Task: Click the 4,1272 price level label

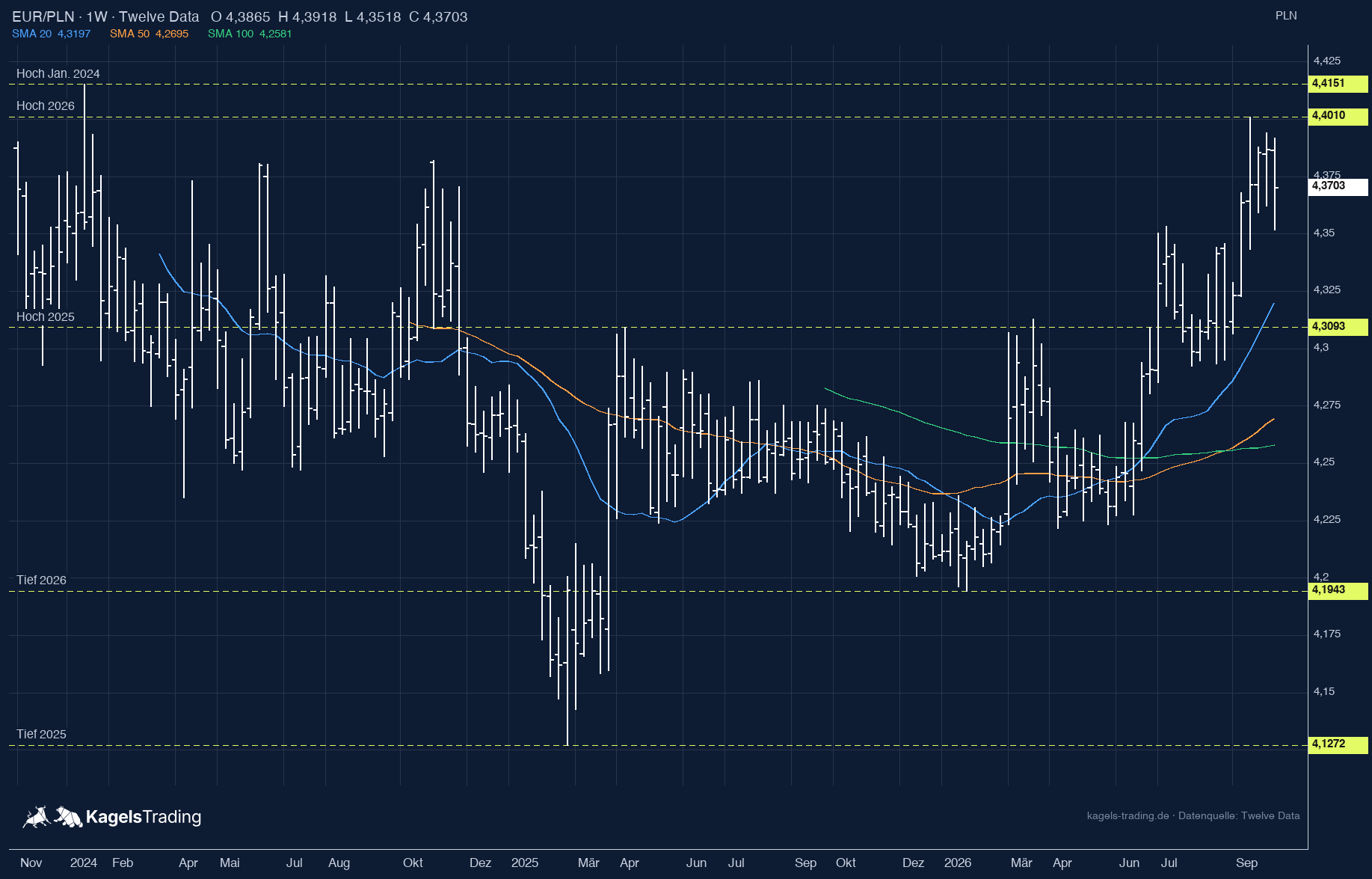Action: click(1338, 744)
